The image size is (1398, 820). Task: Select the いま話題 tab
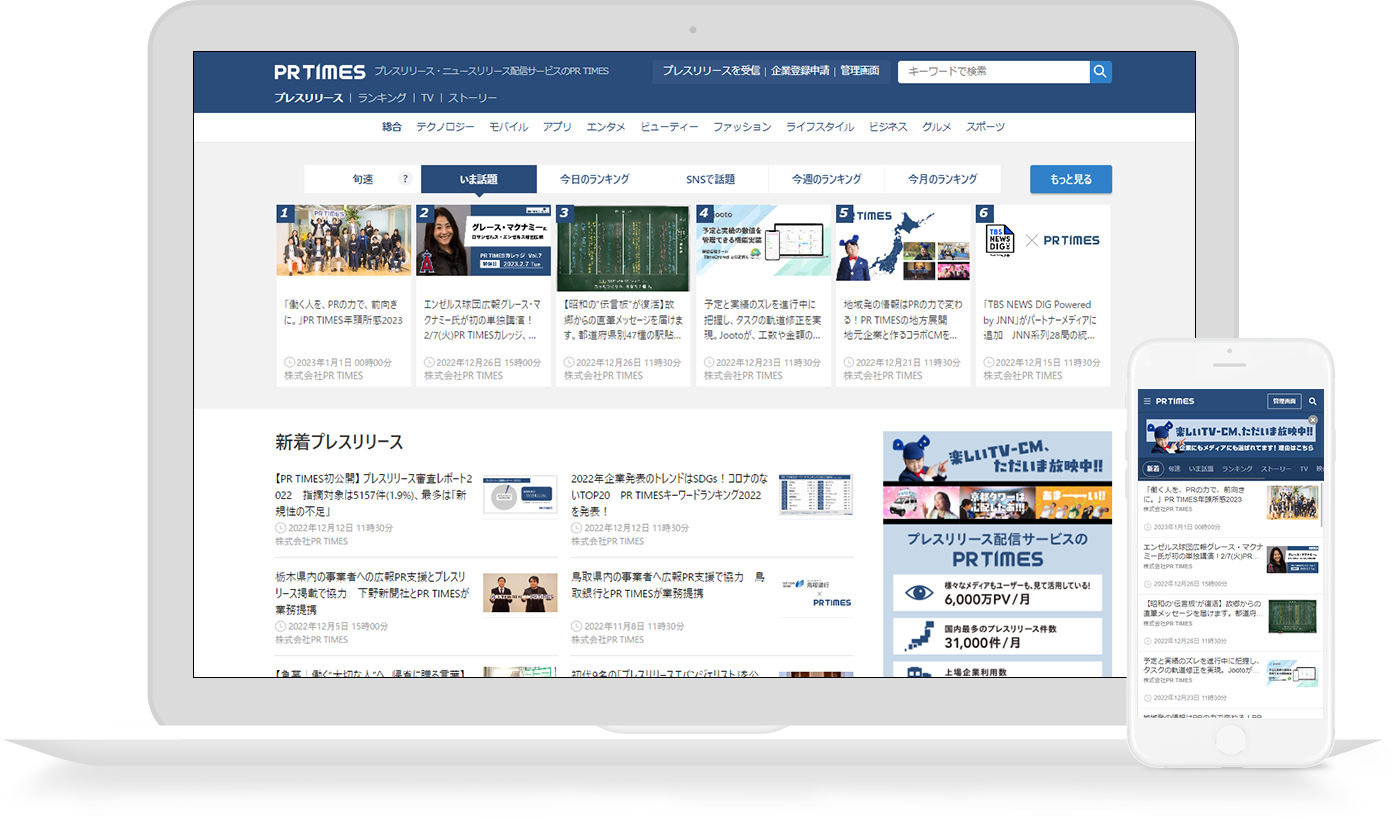coord(479,179)
